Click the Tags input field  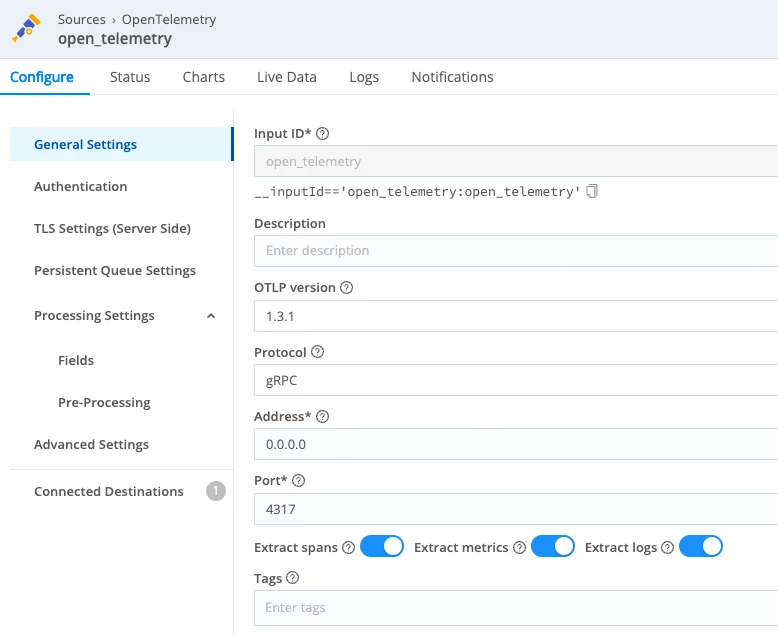(516, 608)
